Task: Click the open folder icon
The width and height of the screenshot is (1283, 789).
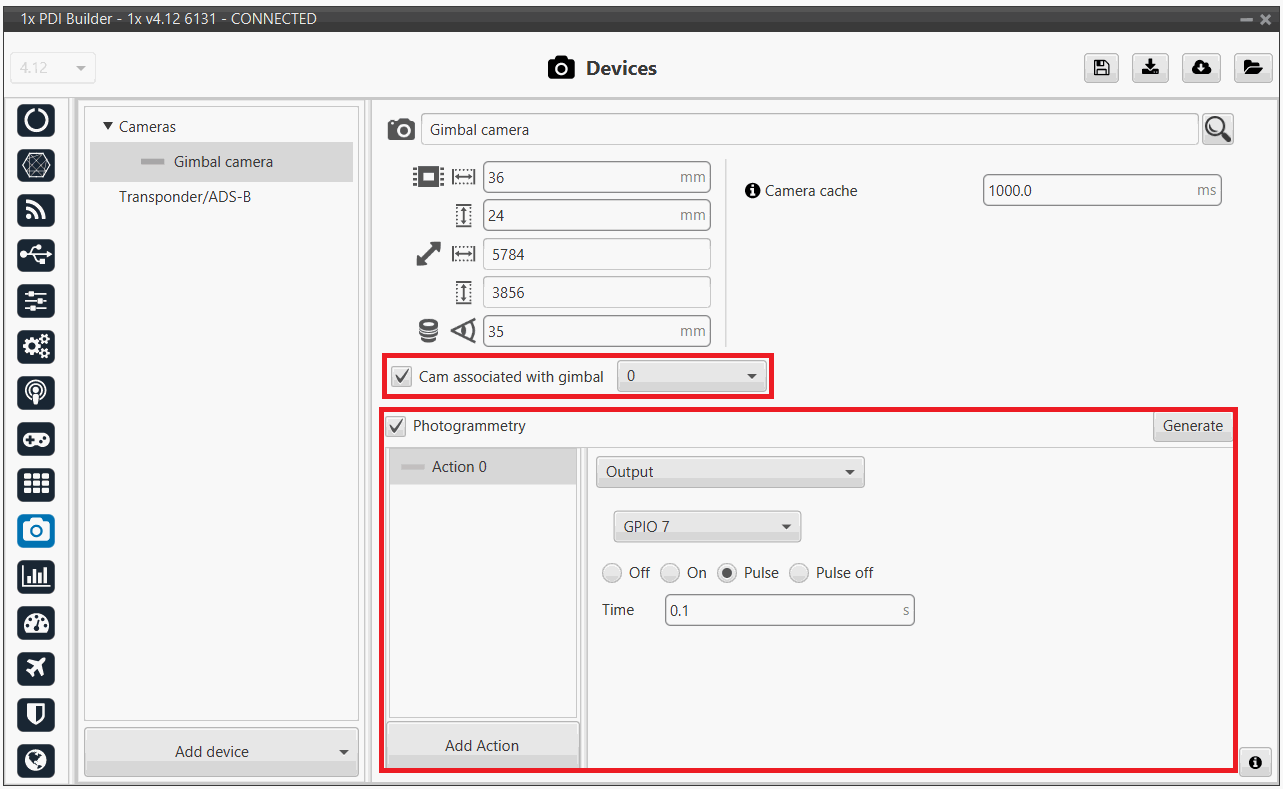Action: [x=1251, y=67]
